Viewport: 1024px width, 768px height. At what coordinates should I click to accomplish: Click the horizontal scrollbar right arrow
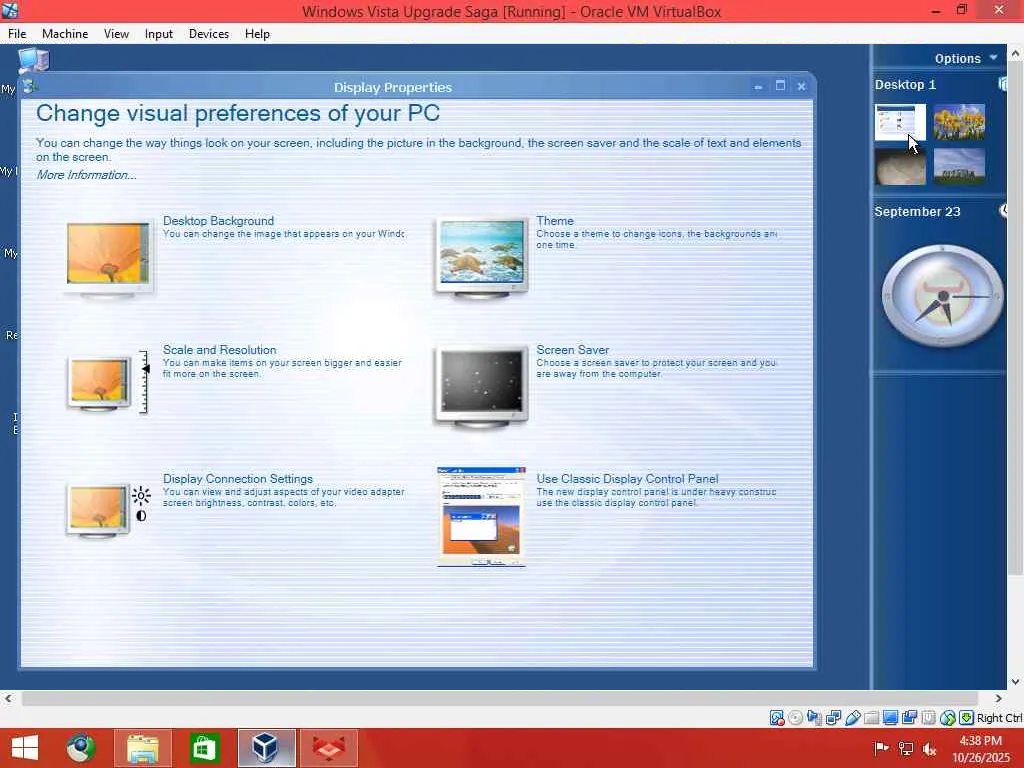[x=999, y=698]
